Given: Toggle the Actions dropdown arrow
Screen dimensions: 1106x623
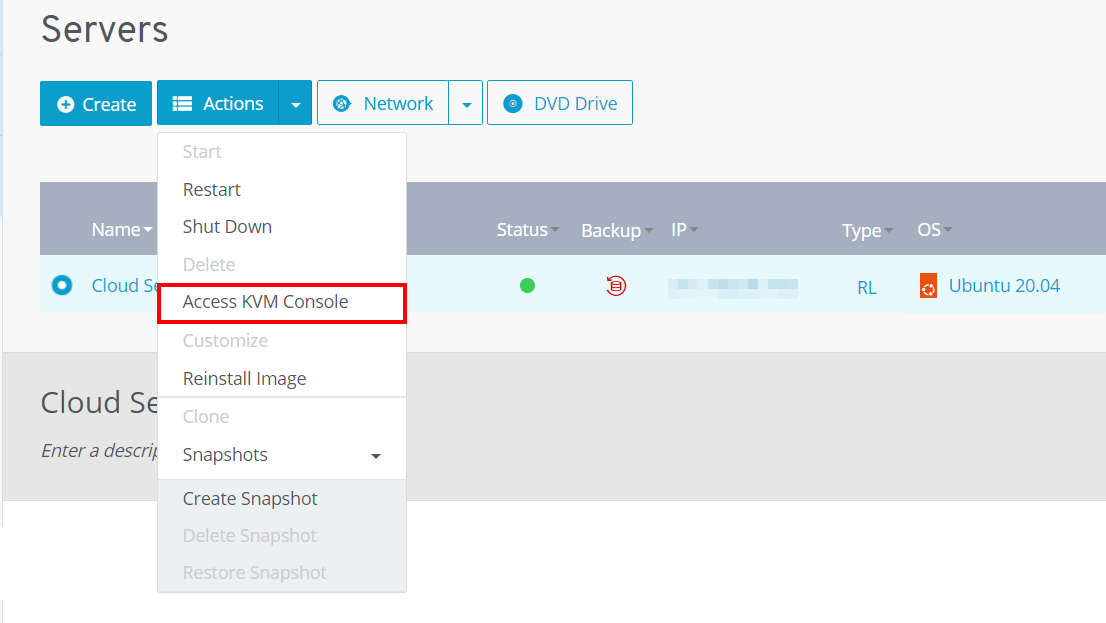Looking at the screenshot, I should coord(296,103).
